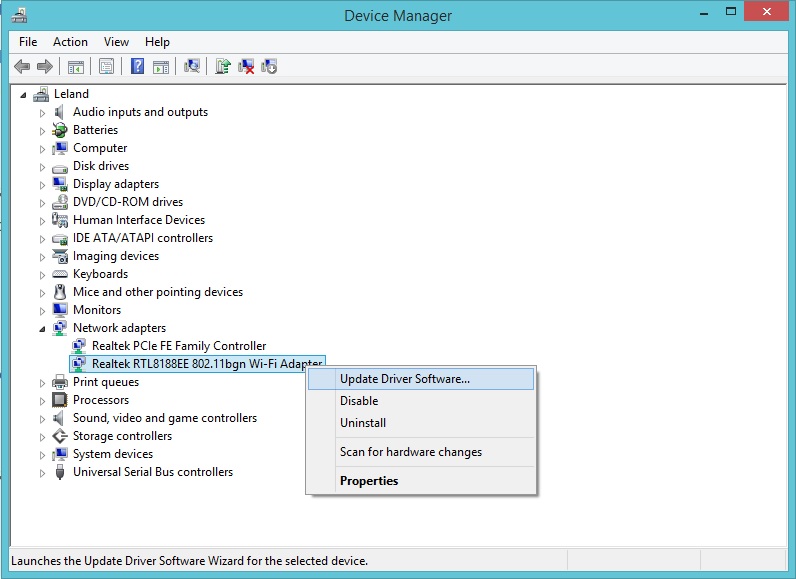Click the Mice and other pointing devices icon
Screen dimensions: 796x579
pyautogui.click(x=59, y=292)
